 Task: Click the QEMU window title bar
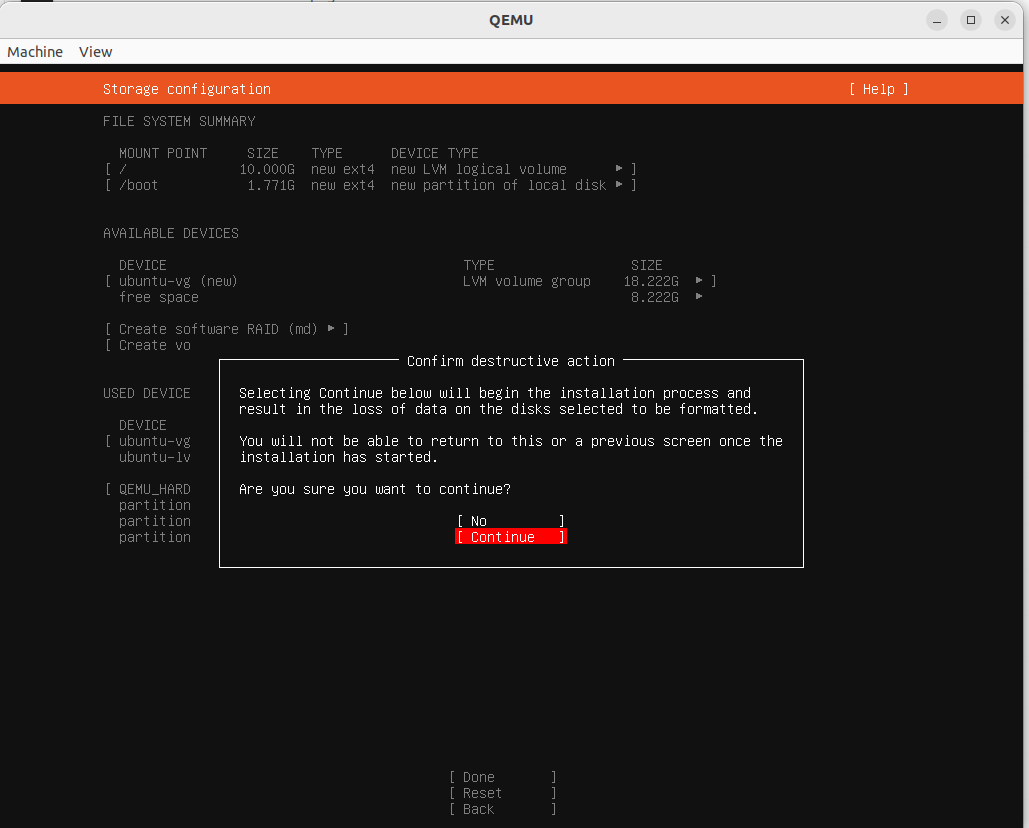(511, 20)
